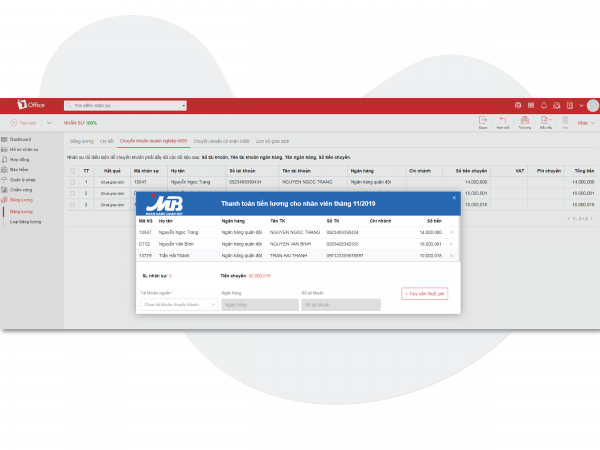
Task: Go to the previous page arrow
Action: (569, 218)
